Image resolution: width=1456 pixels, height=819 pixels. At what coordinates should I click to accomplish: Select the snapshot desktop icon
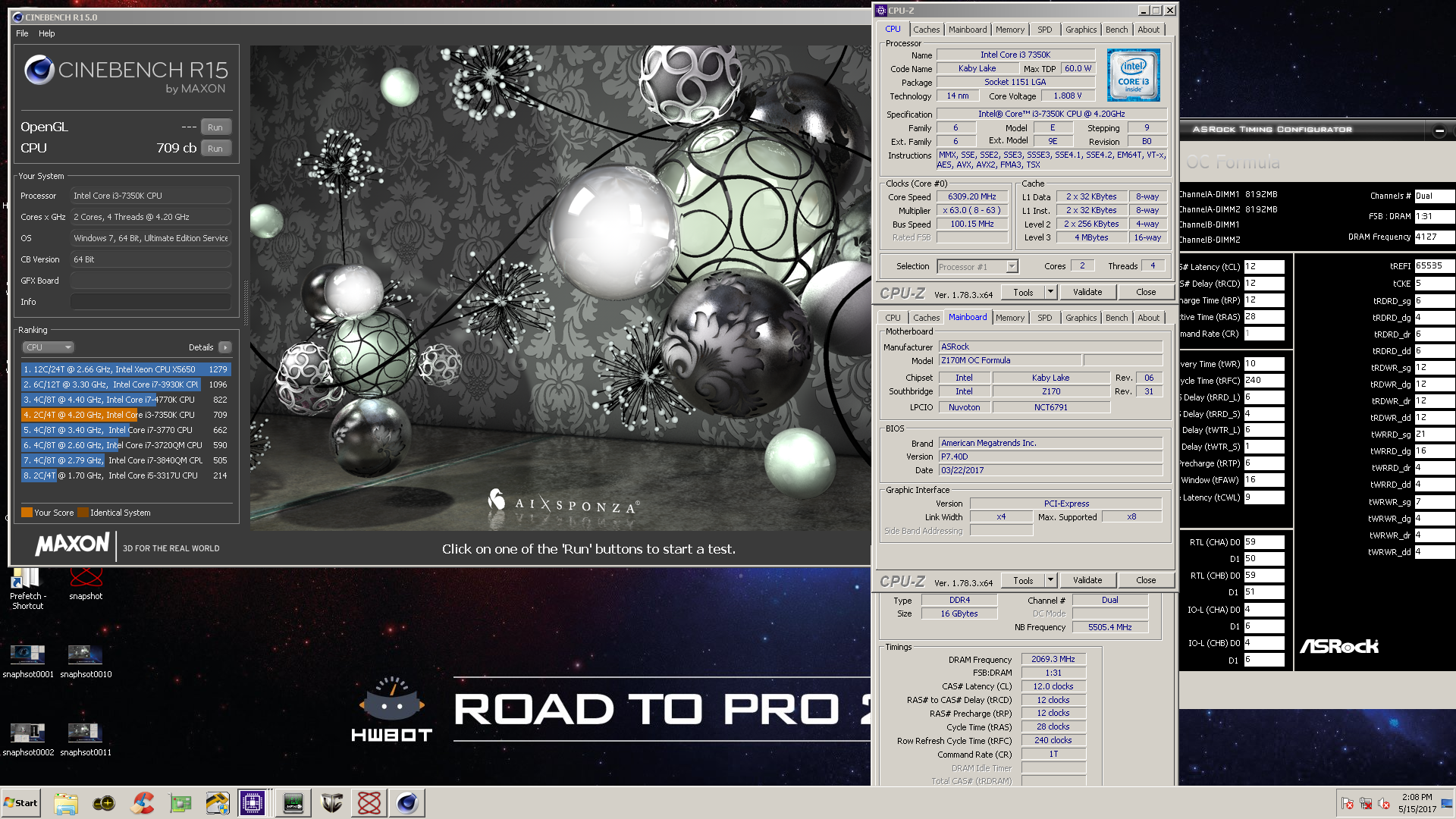(86, 585)
